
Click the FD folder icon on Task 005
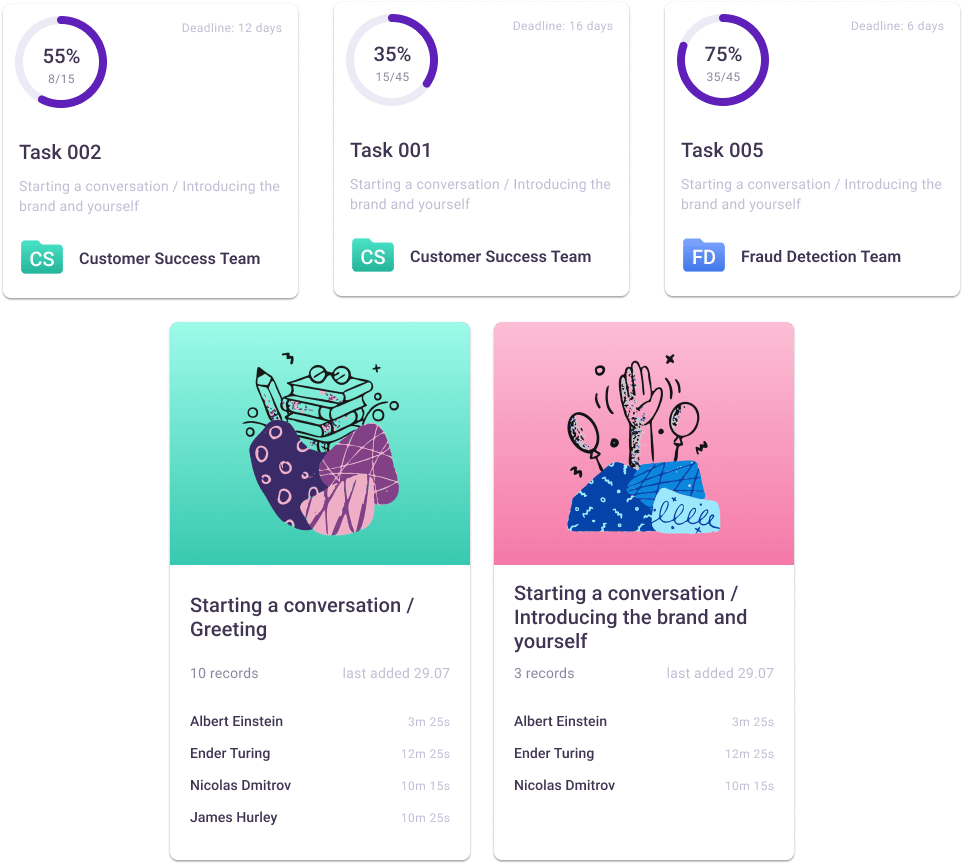tap(704, 255)
